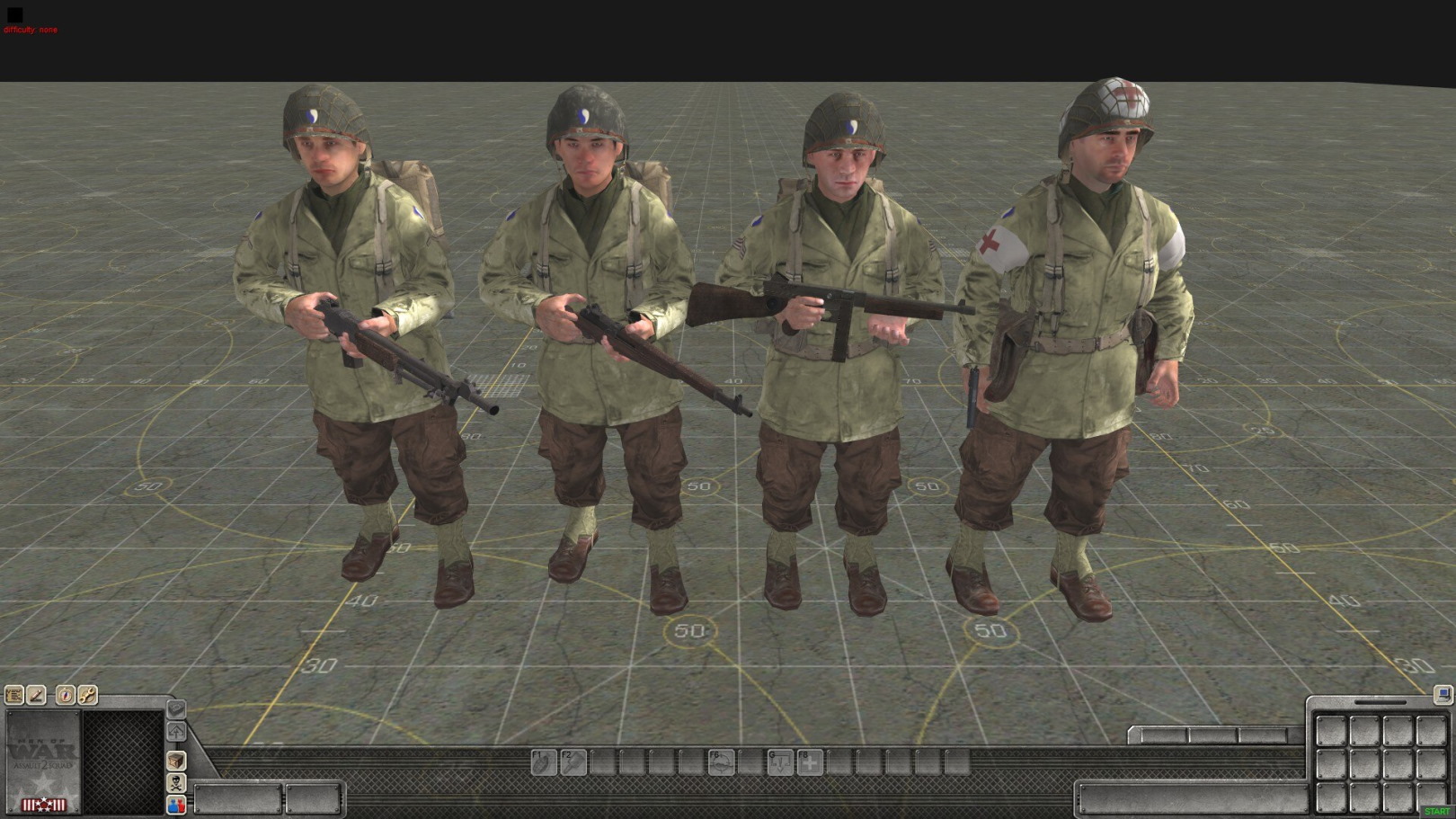Click the wooden crate inventory icon

click(176, 761)
